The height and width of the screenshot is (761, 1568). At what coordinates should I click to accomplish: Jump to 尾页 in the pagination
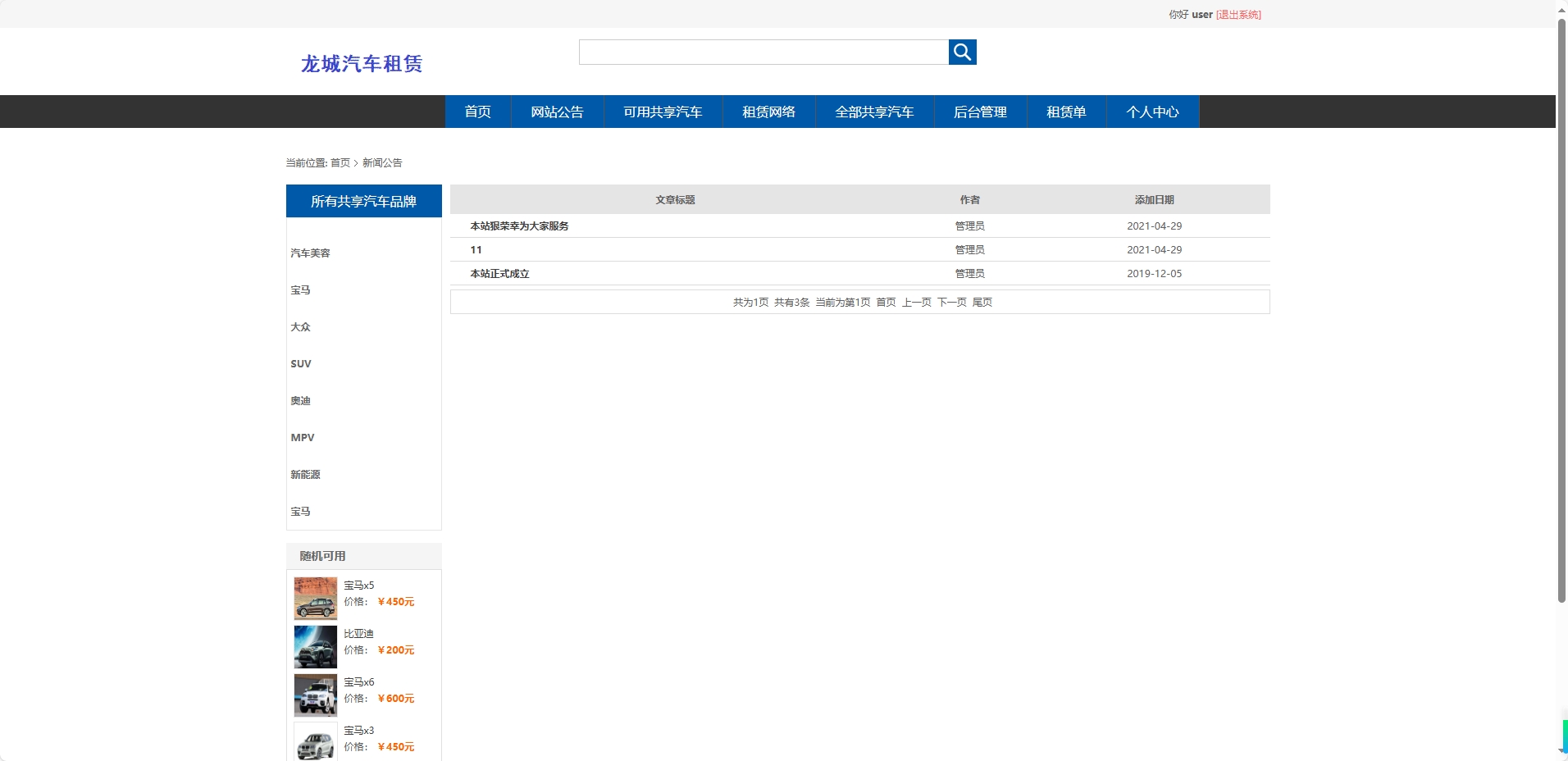click(982, 302)
